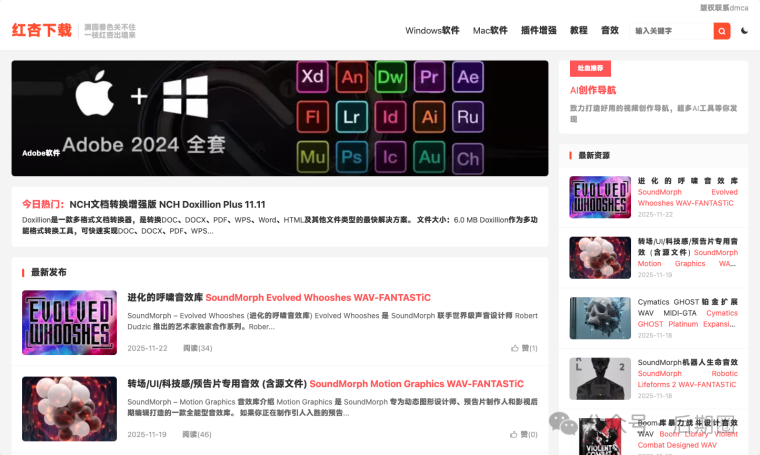This screenshot has height=455, width=760.
Task: Open the Windows软件 menu
Action: click(x=432, y=31)
